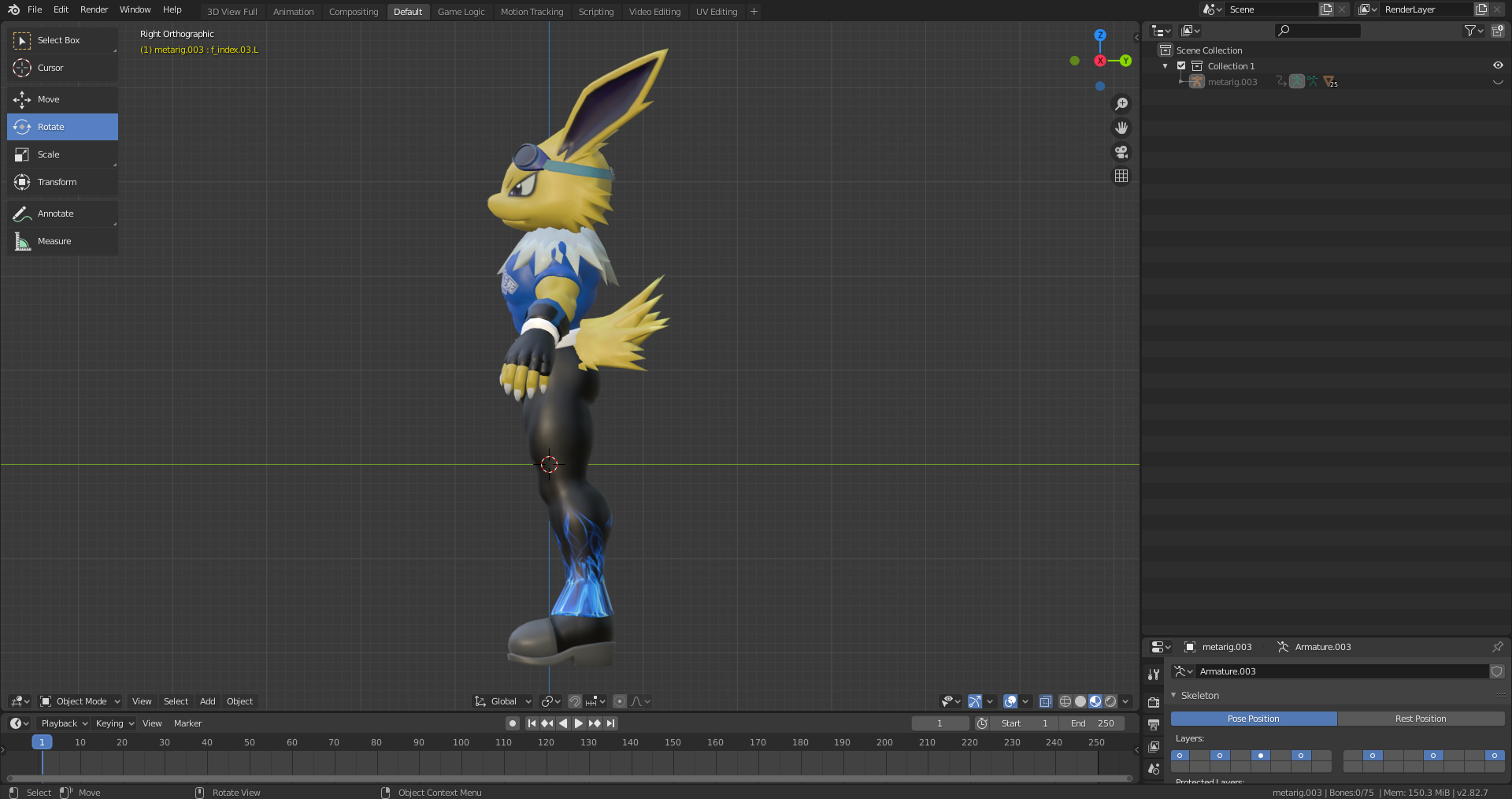
Task: Toggle the viewport gizmos button
Action: pyautogui.click(x=975, y=701)
